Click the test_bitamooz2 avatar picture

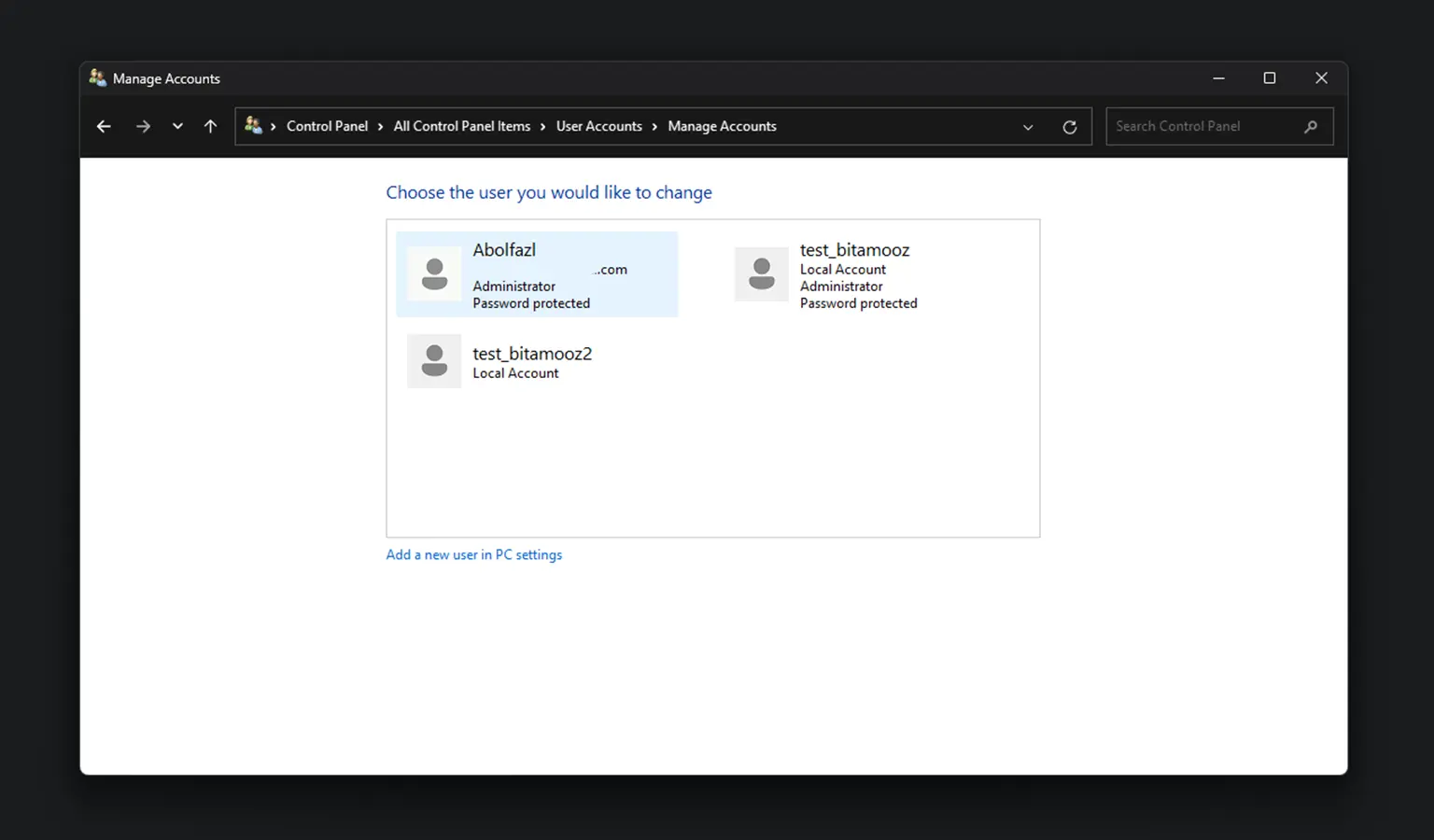[x=434, y=361]
